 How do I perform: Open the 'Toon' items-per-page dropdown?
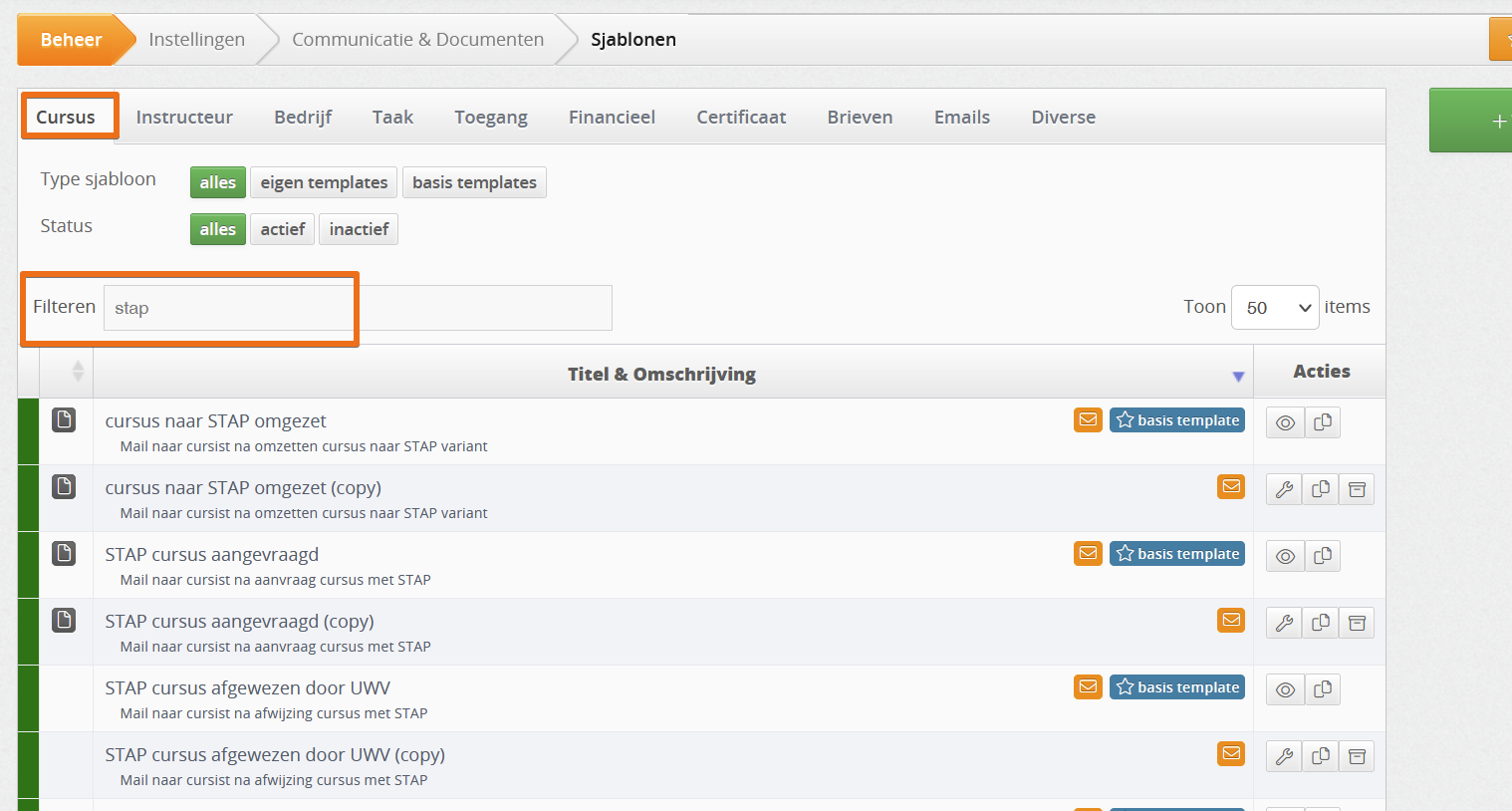coord(1275,308)
